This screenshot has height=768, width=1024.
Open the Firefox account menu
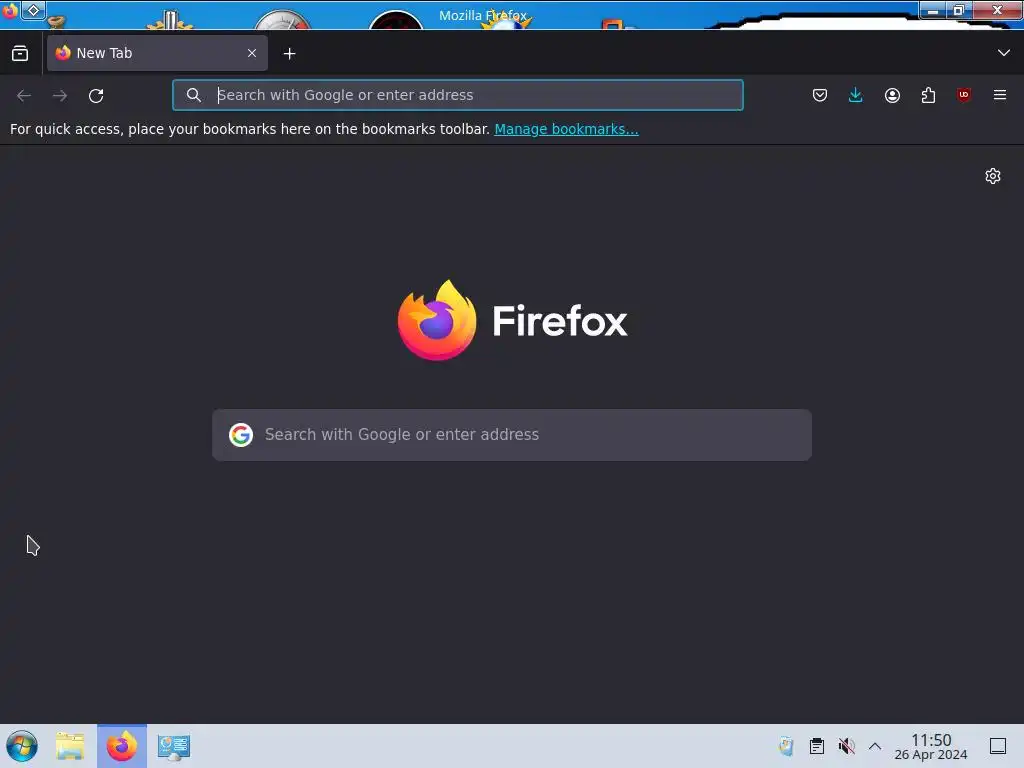click(892, 95)
